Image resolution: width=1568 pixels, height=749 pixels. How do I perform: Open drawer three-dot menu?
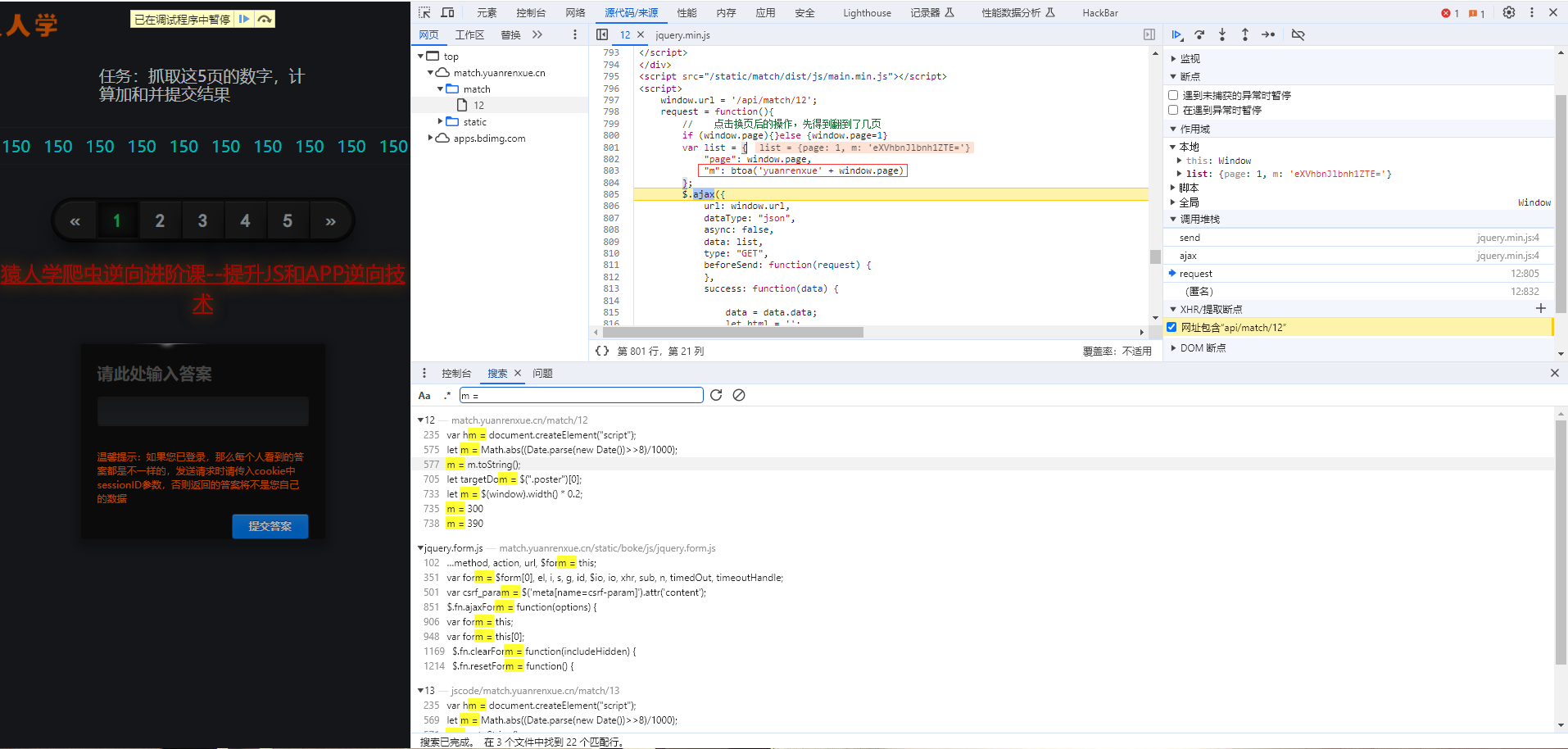[424, 373]
